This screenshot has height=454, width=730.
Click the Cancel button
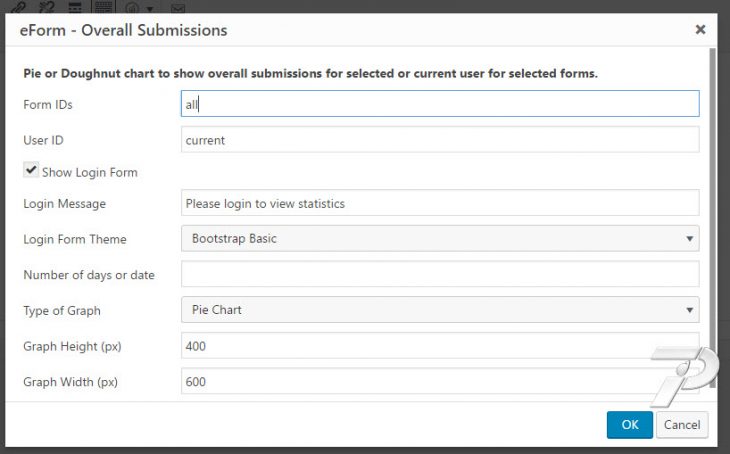tap(682, 425)
